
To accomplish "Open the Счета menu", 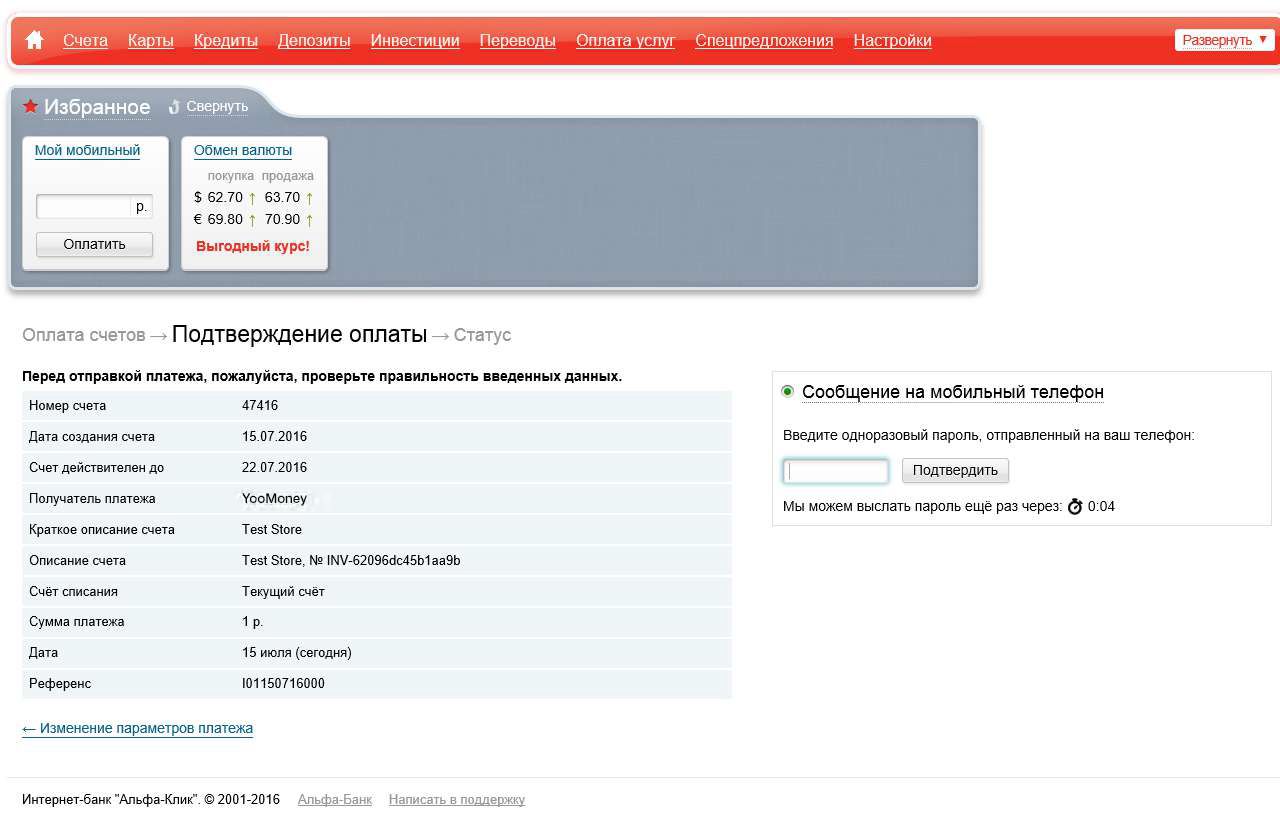I will click(85, 40).
